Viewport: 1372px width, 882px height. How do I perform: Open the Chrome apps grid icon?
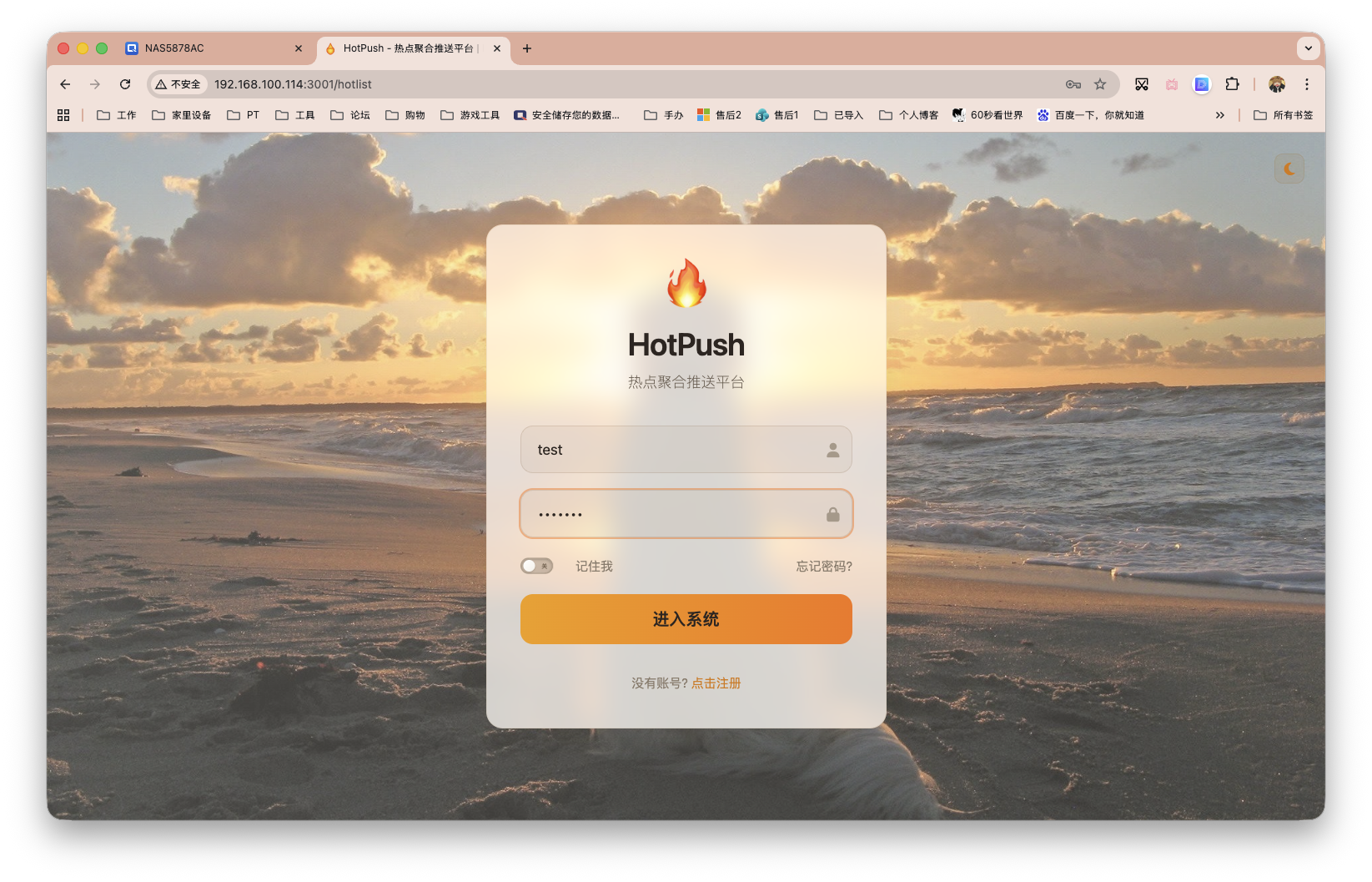[63, 115]
